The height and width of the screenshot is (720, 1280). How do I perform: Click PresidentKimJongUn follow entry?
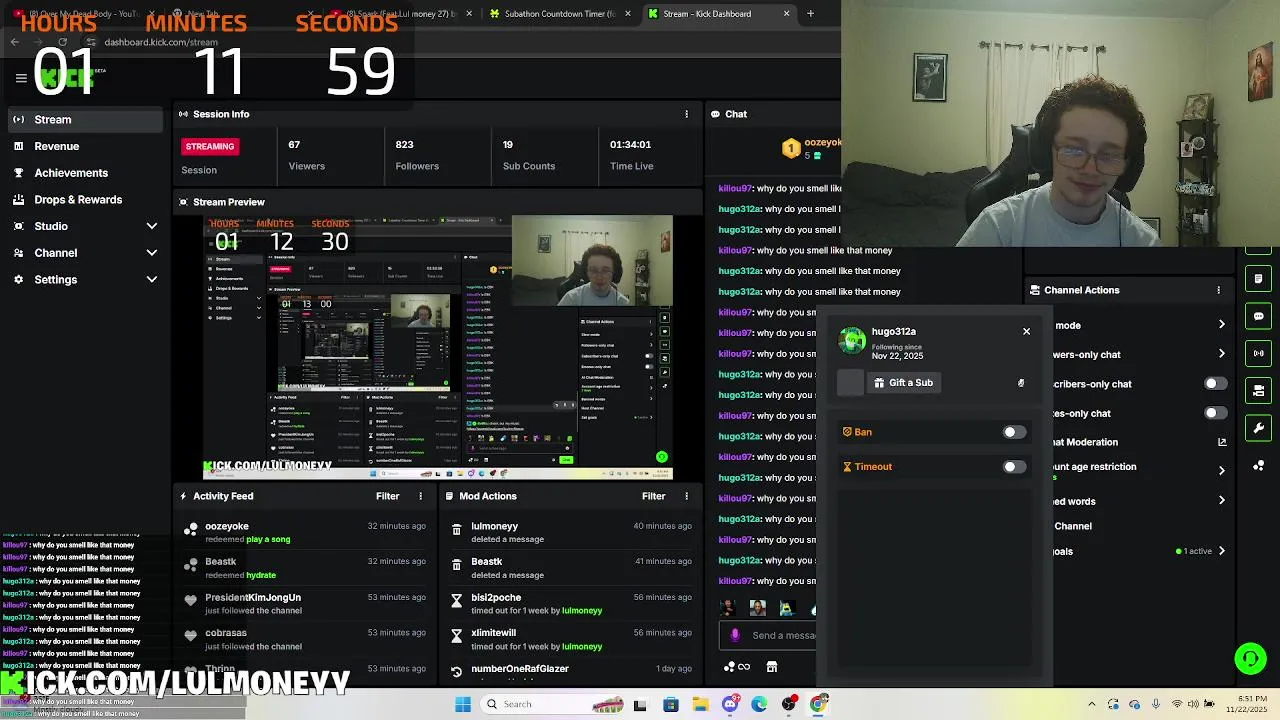click(303, 604)
